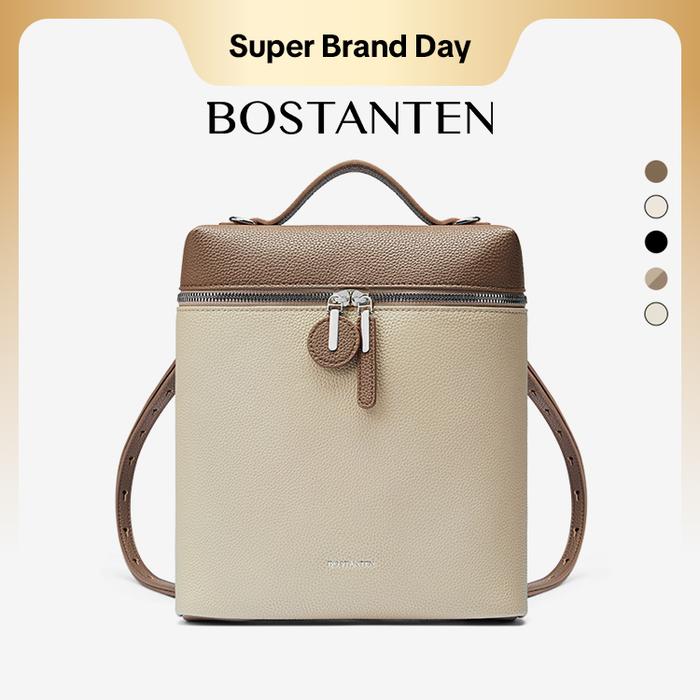The image size is (700, 700).
Task: Choose the cream color swatch with border
Action: pos(656,207)
